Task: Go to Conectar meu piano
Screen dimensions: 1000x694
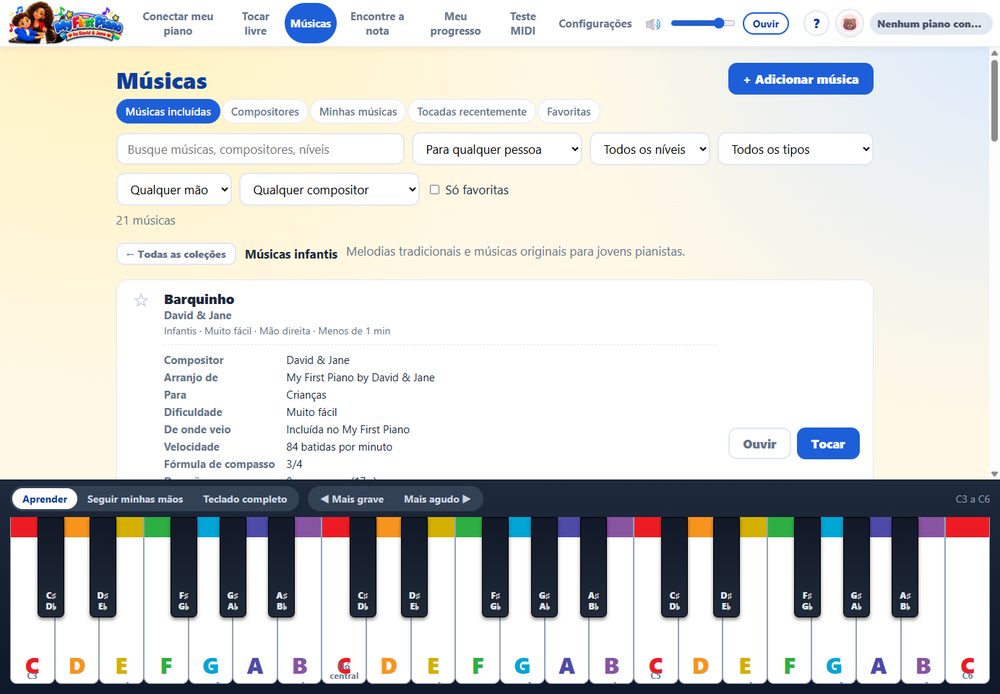Action: click(x=178, y=24)
